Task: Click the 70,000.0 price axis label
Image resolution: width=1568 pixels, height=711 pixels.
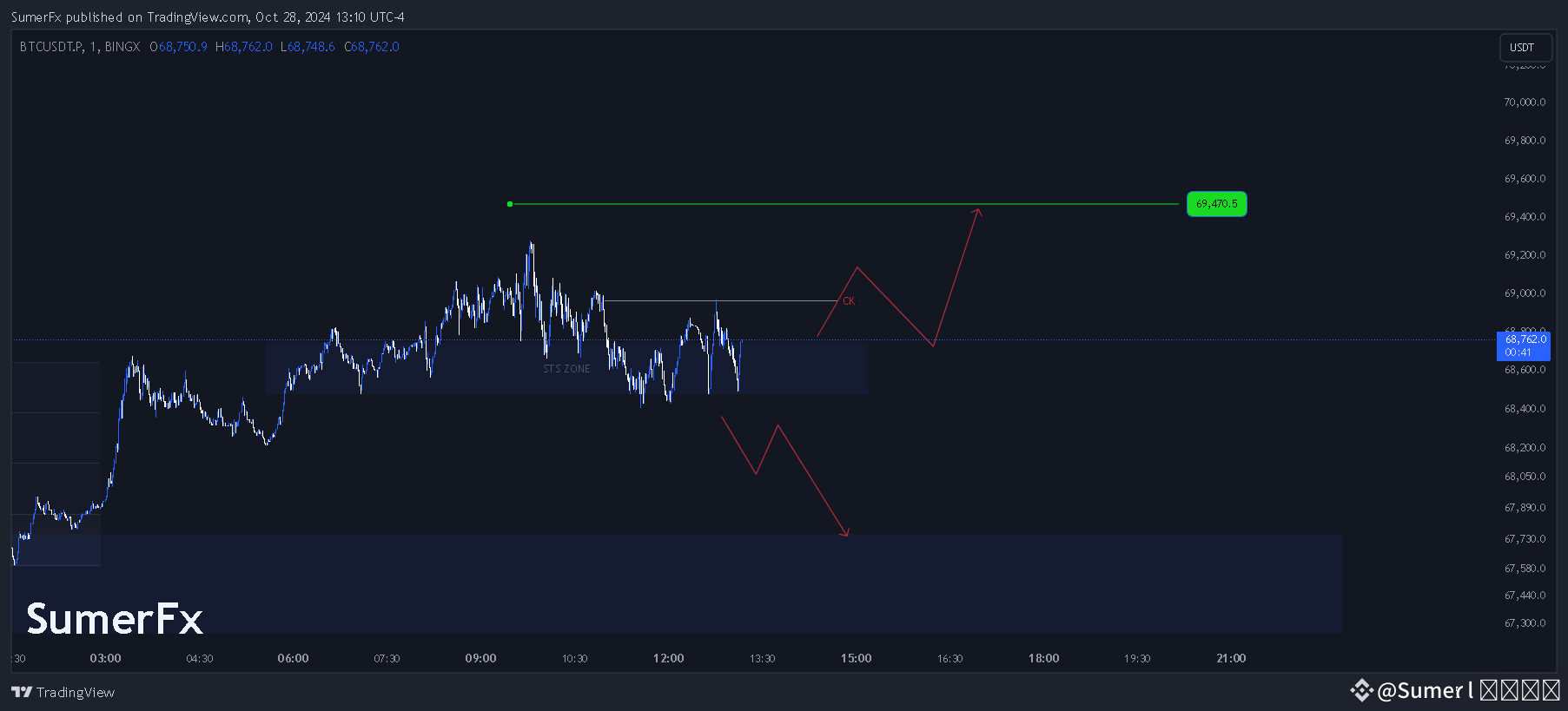Action: [x=1525, y=102]
